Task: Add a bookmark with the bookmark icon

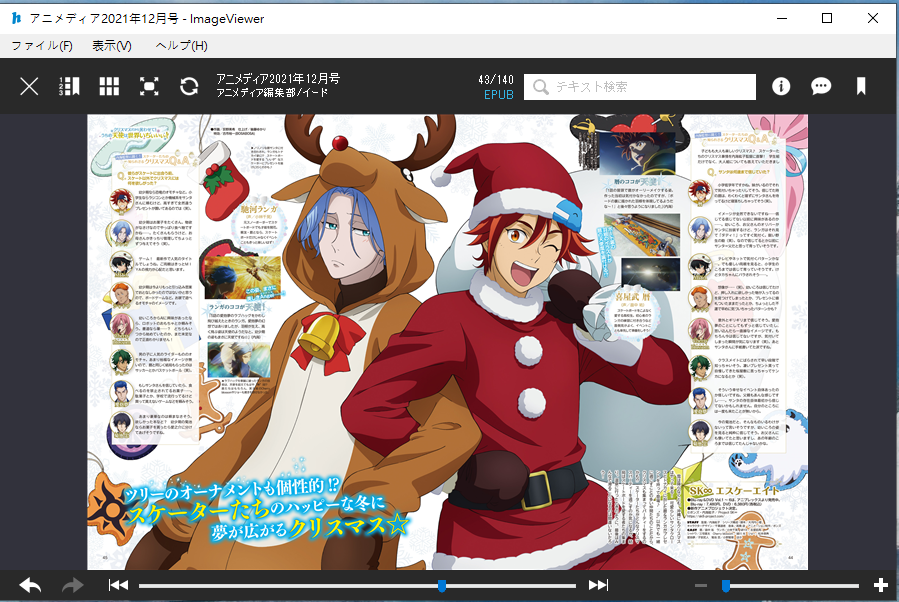Action: tap(861, 87)
